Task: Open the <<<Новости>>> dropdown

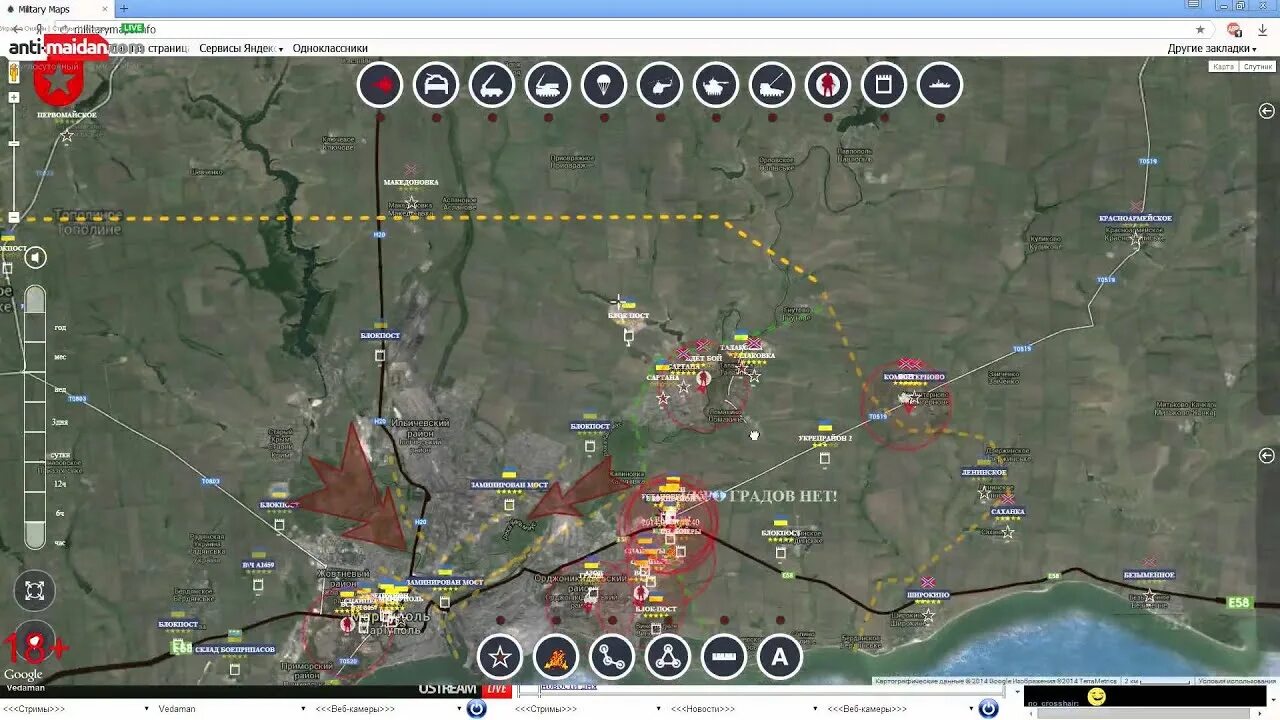Action: pos(745,709)
